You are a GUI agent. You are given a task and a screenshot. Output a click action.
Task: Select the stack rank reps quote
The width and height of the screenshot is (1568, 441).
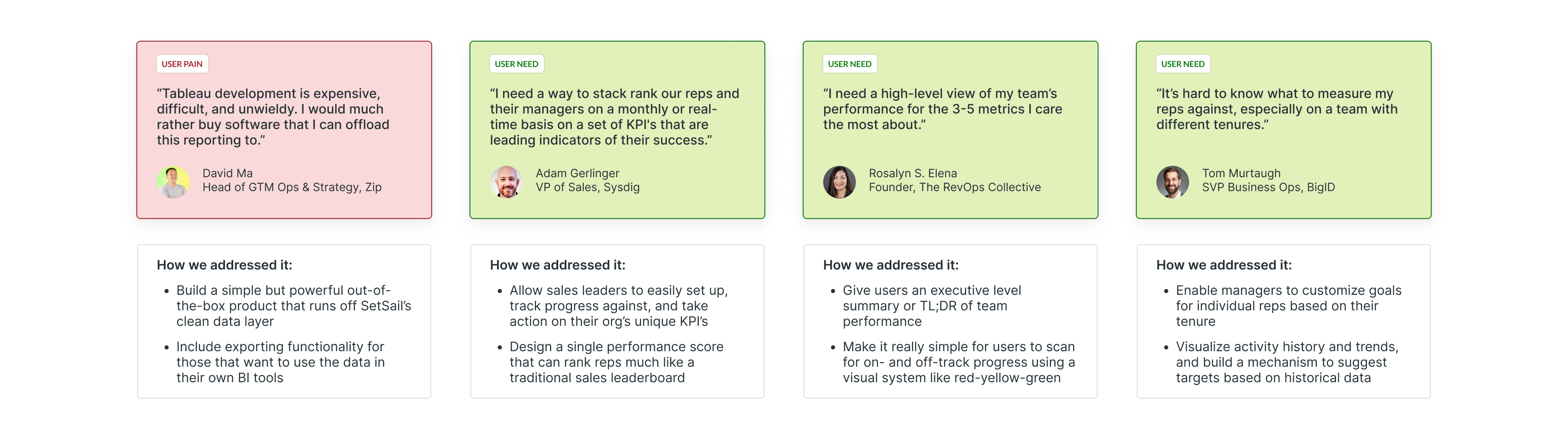(615, 116)
